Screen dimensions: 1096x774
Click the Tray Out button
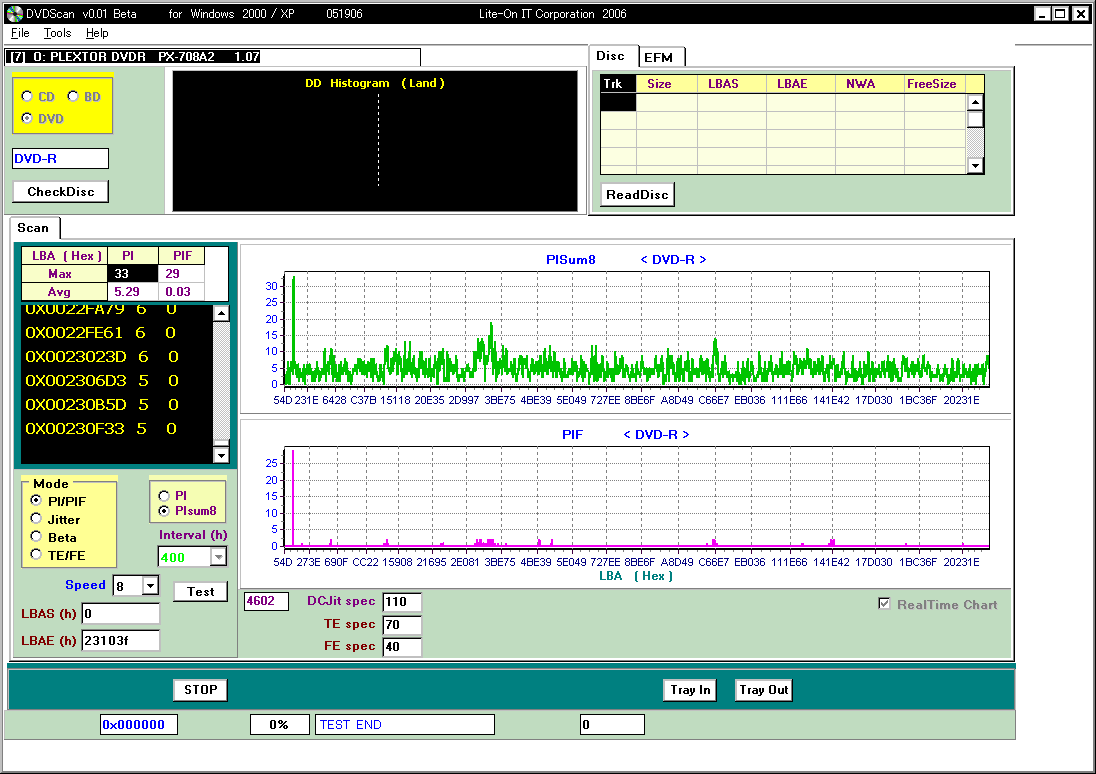coord(763,690)
